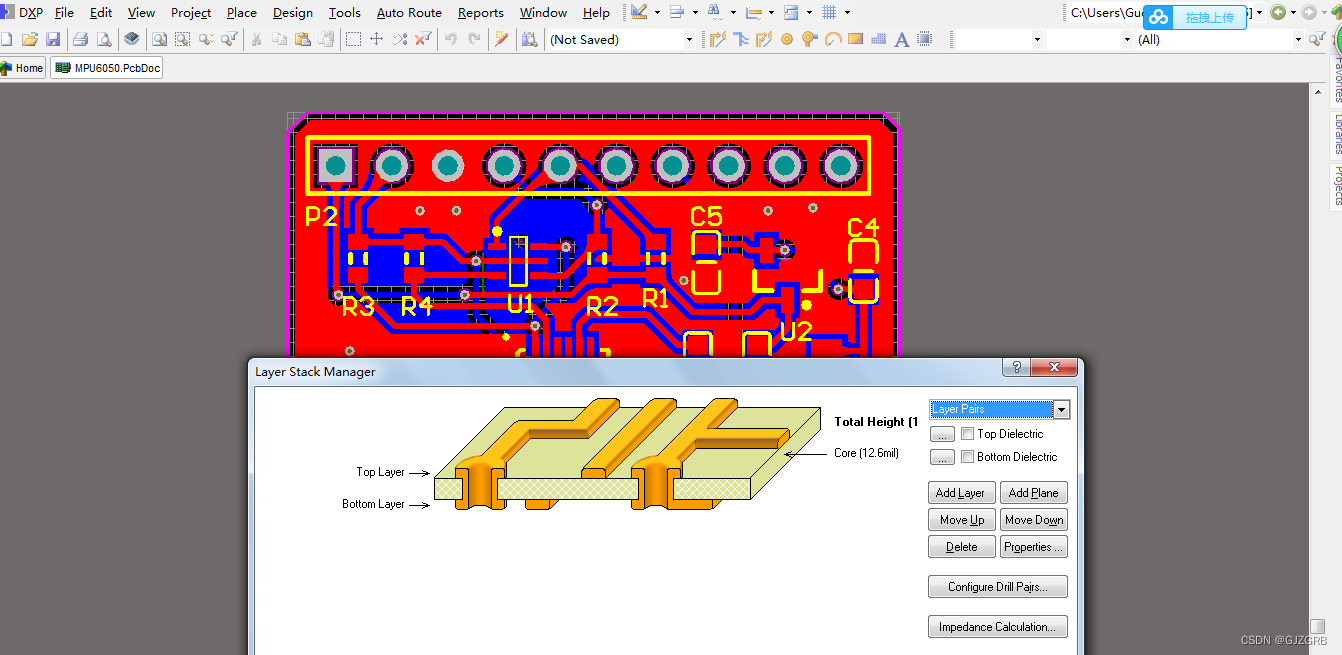This screenshot has height=655, width=1342.
Task: Click the Redo arrow icon
Action: click(474, 39)
